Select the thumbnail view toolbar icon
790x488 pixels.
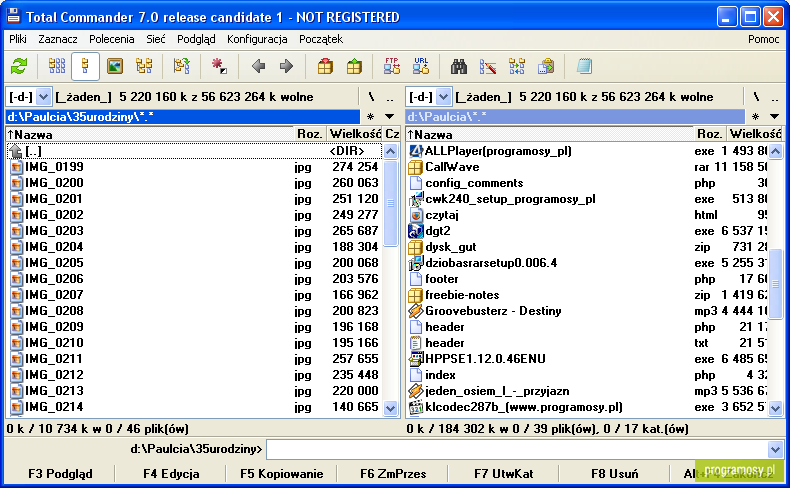pos(115,66)
